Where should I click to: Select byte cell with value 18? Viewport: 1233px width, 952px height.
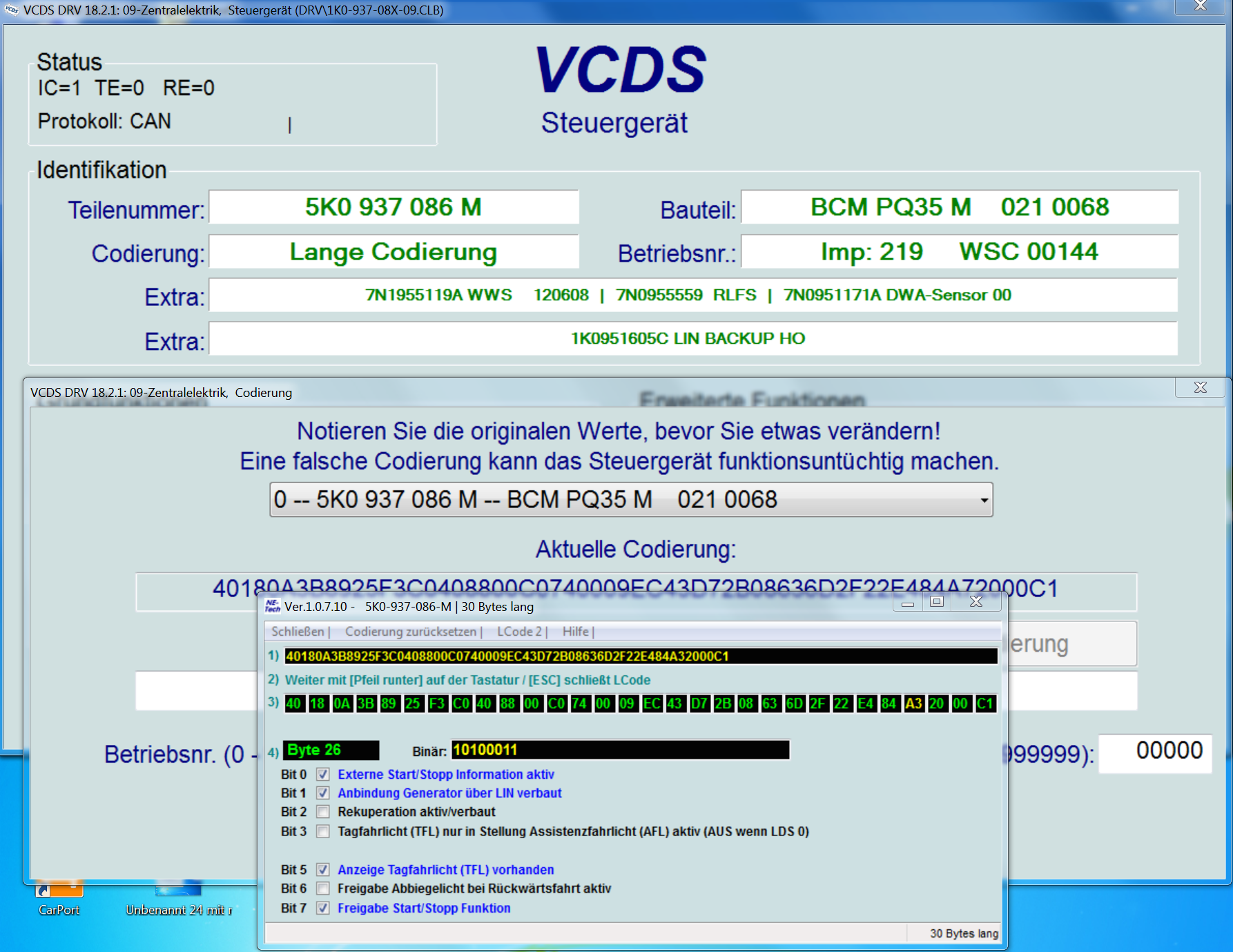coord(318,703)
